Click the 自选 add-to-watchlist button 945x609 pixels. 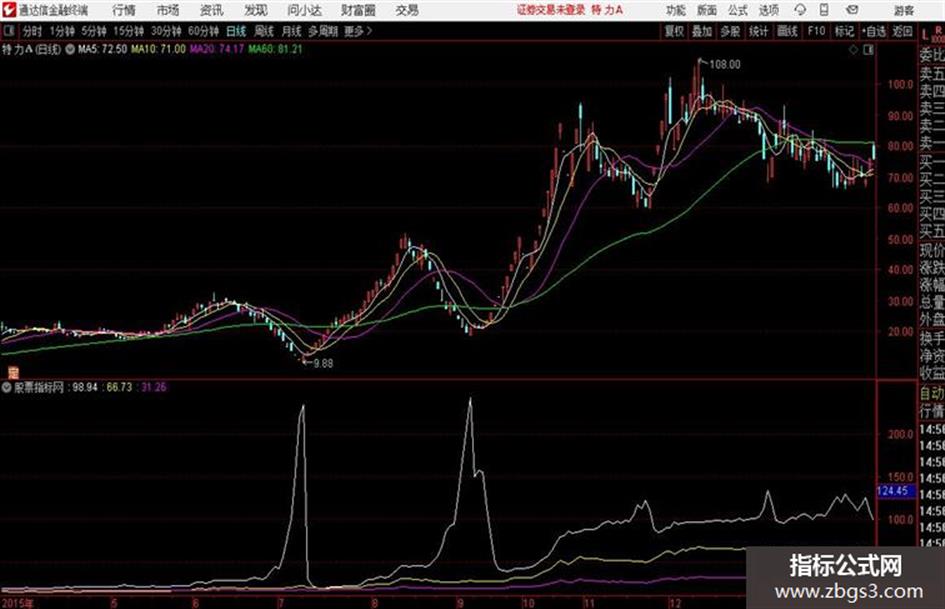[874, 31]
